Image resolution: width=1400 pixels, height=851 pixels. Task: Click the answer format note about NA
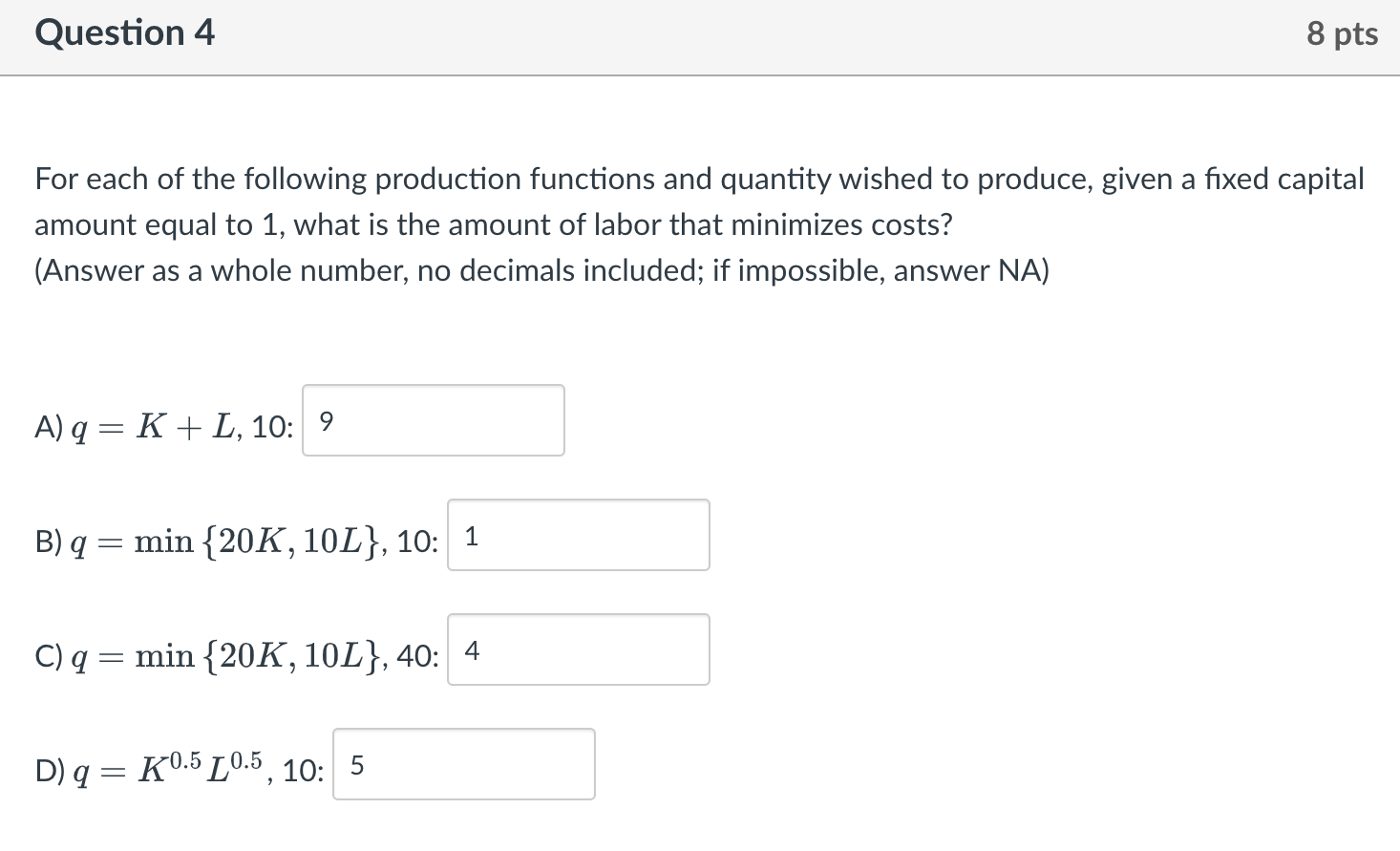coord(541,270)
